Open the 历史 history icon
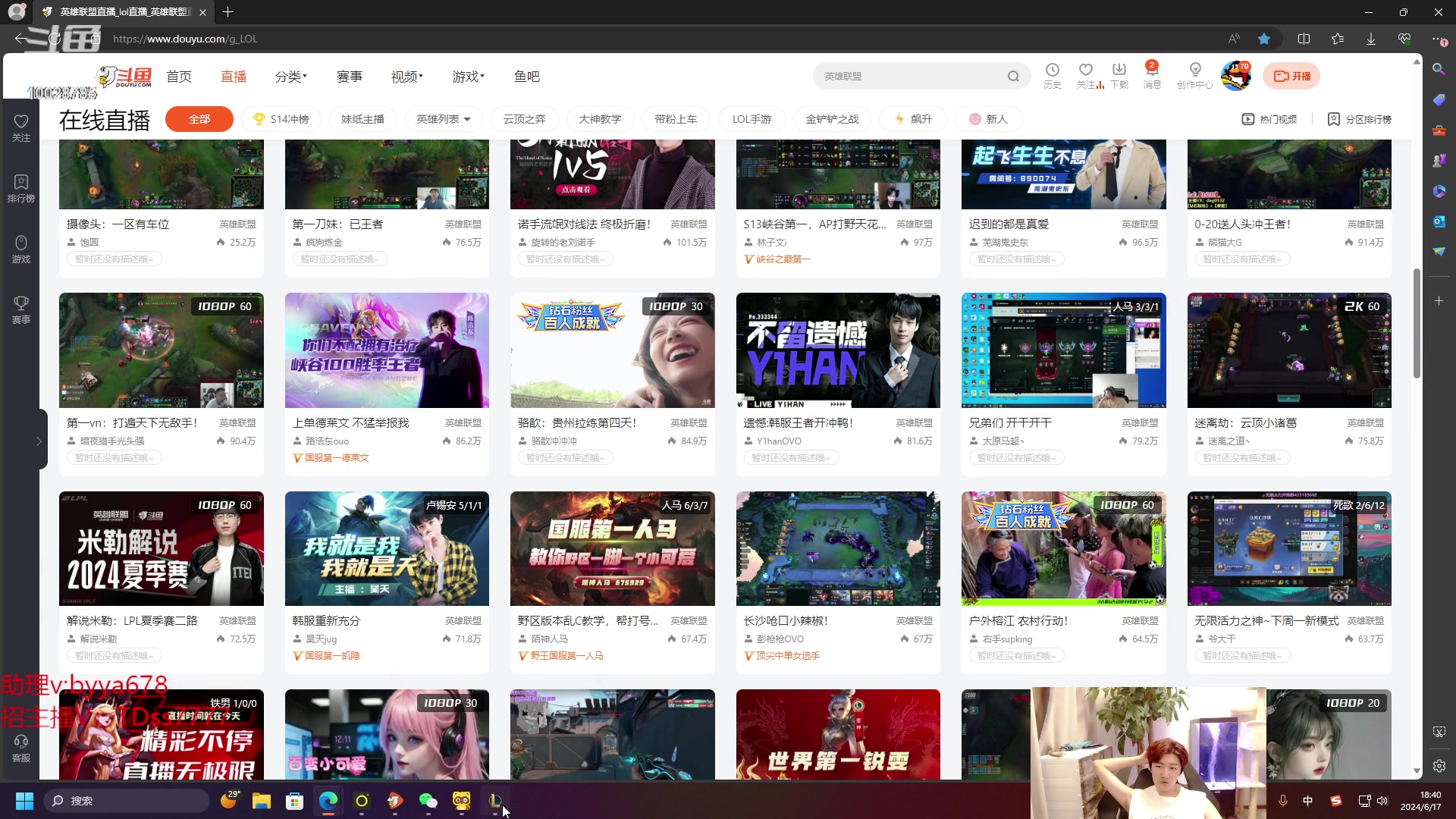The image size is (1456, 819). click(x=1053, y=75)
